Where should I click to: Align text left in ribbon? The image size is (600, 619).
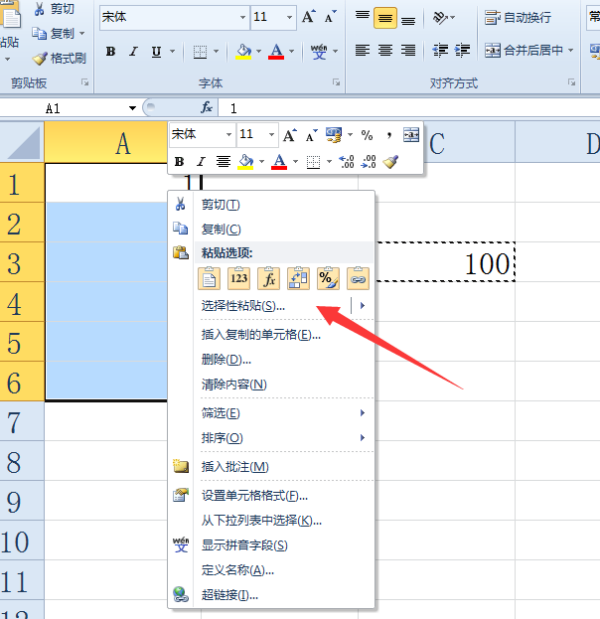coord(362,51)
